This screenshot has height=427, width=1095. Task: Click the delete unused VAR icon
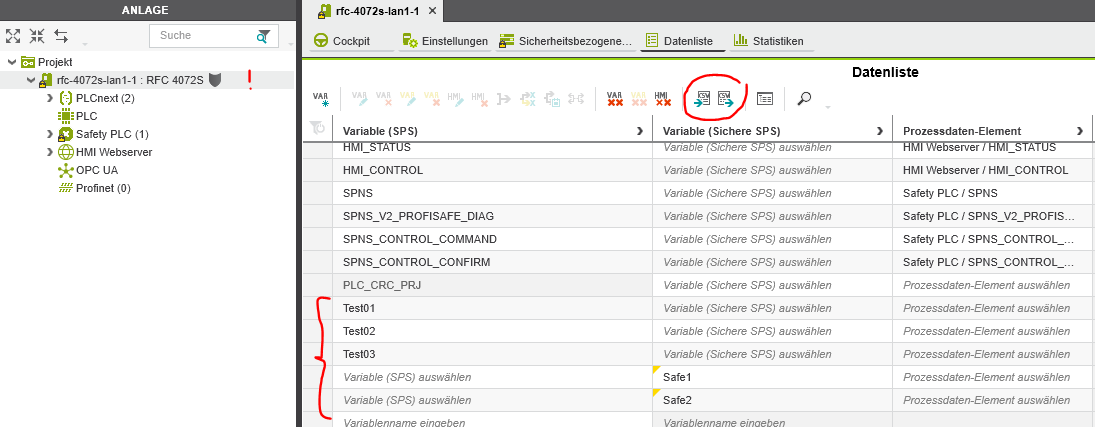click(x=616, y=98)
